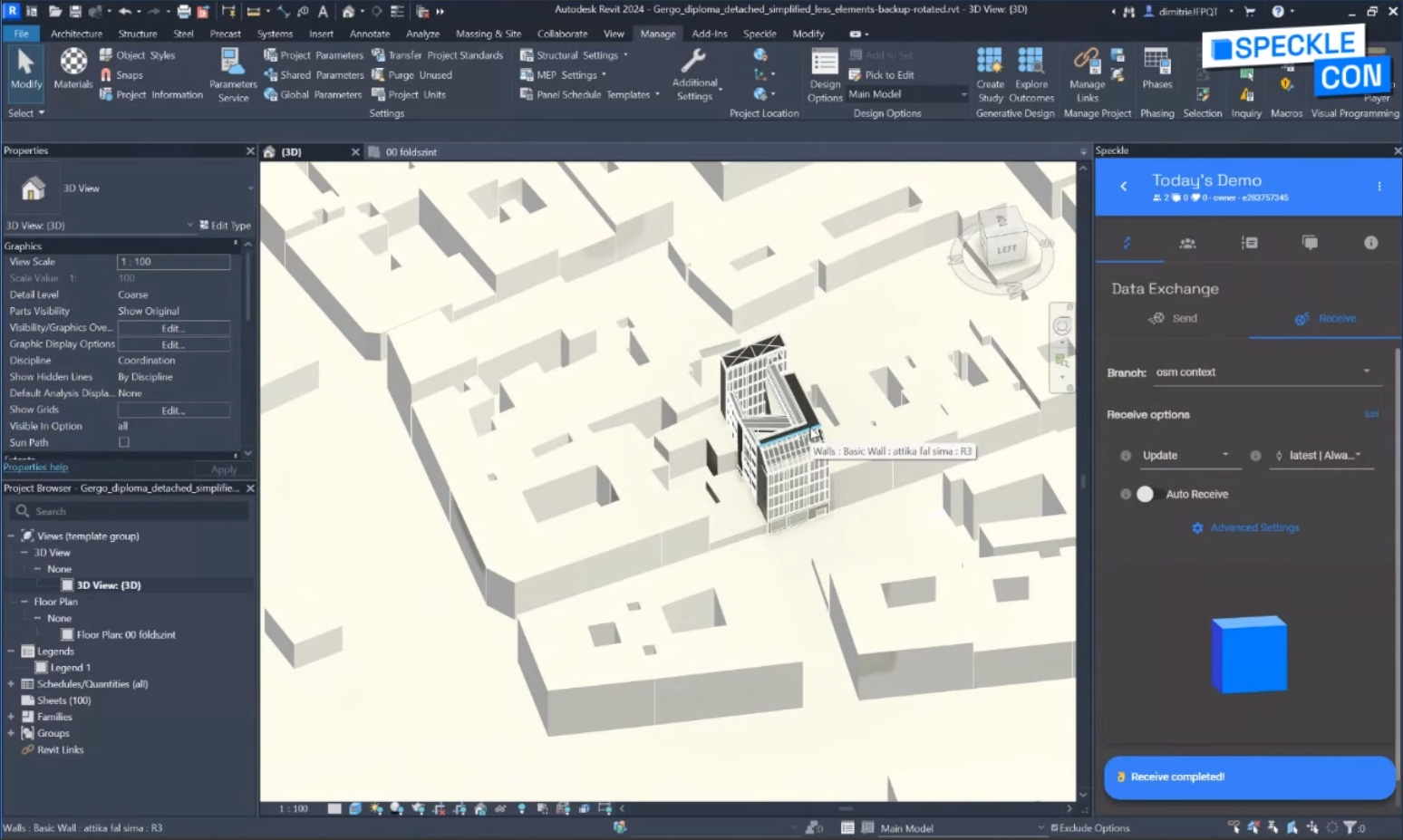Click Edit for Visibility/Graphics Overrides
1403x840 pixels.
pyautogui.click(x=173, y=328)
